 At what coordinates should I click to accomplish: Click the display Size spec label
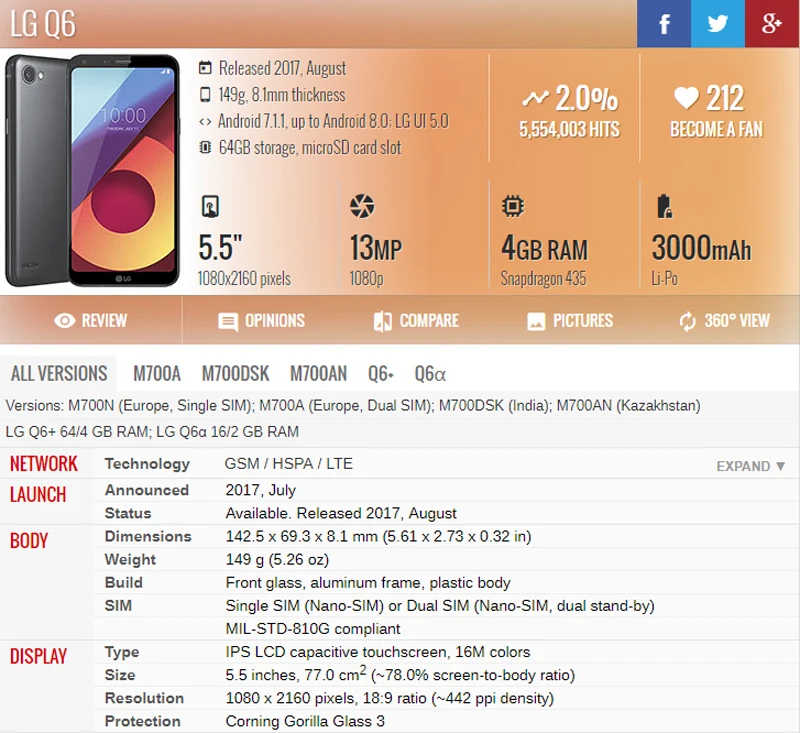[120, 675]
